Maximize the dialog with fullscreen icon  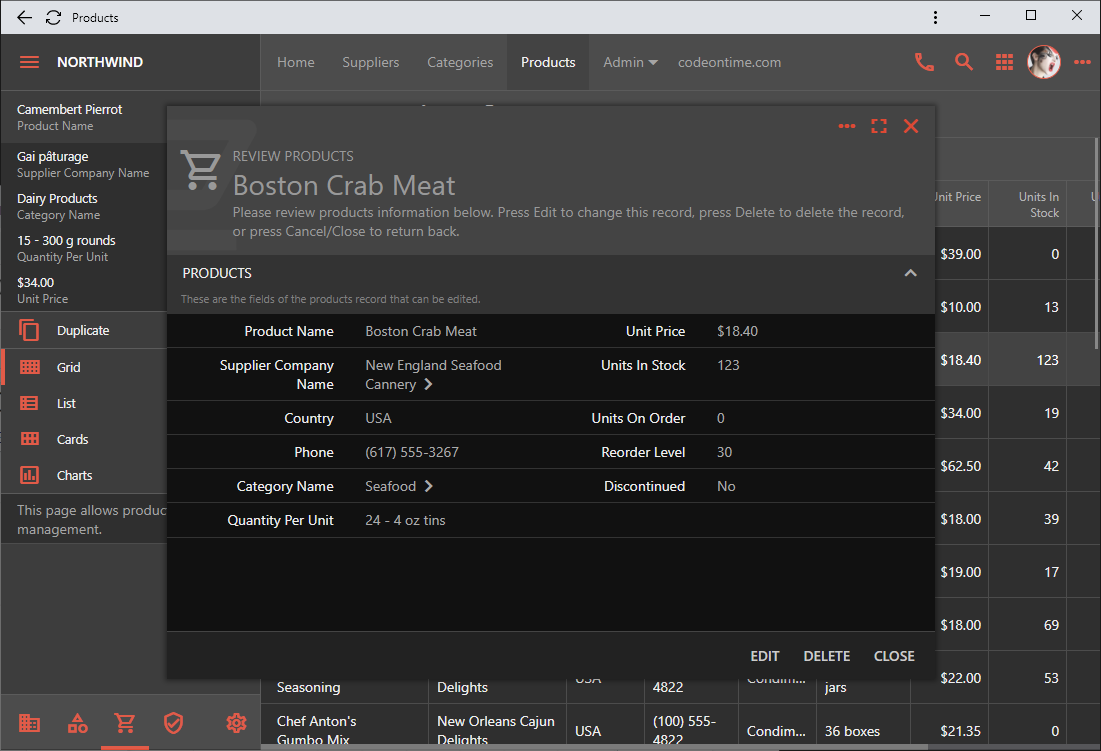coord(879,126)
